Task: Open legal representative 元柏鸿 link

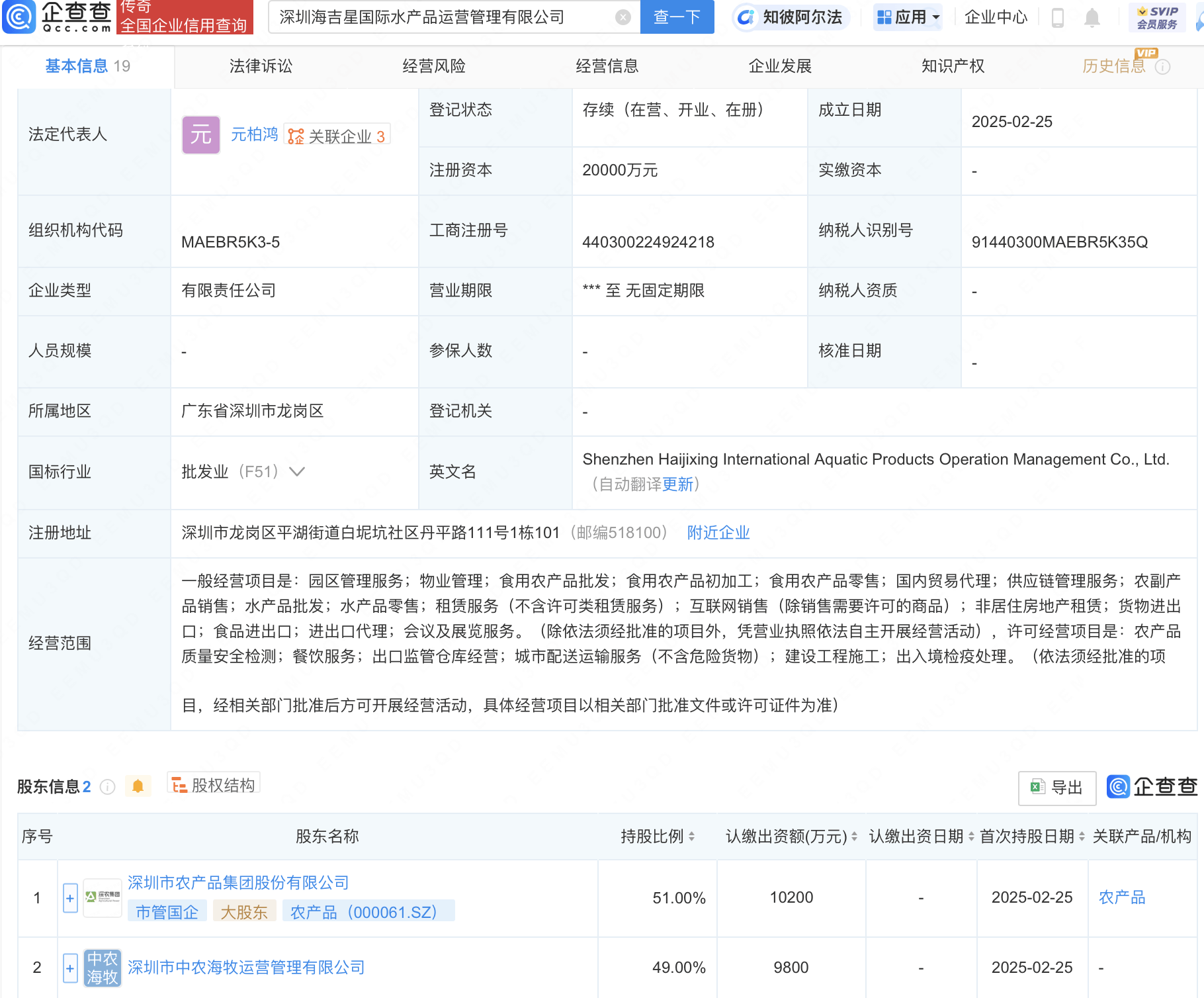Action: point(255,135)
